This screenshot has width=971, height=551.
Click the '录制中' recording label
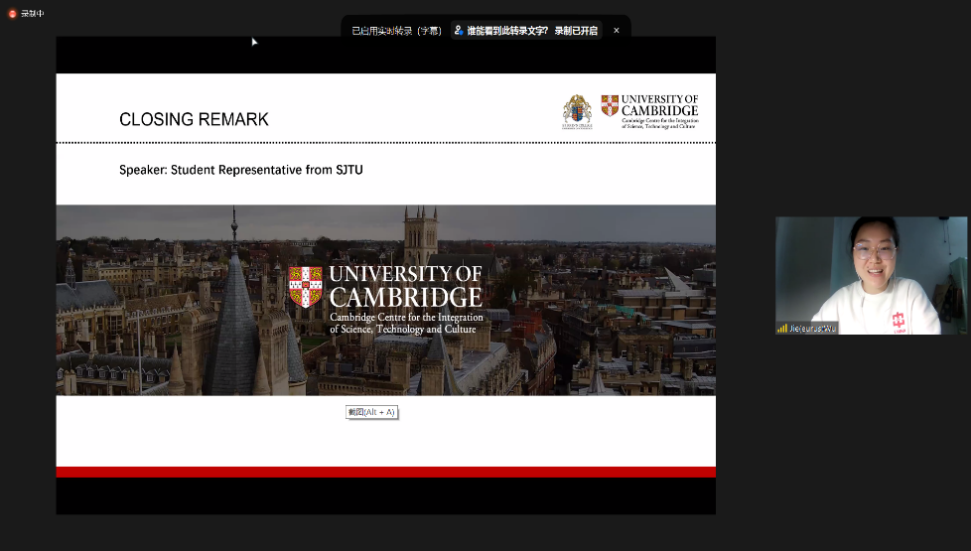click(32, 14)
